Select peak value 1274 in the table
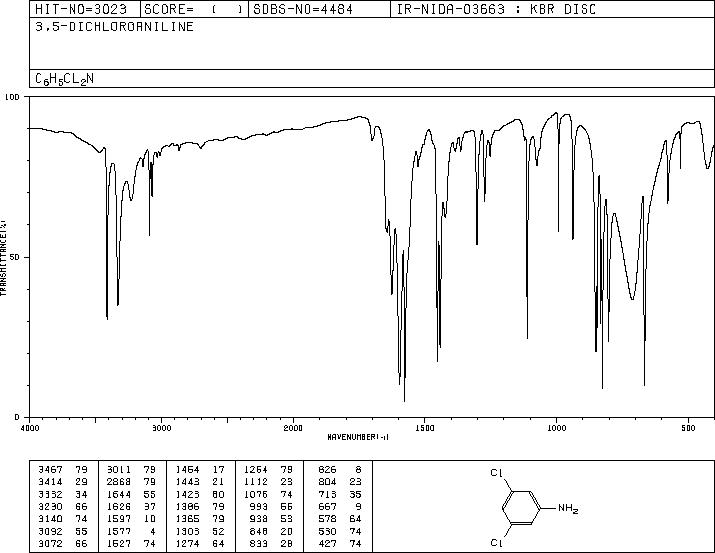Screen dimensions: 715x553 pyautogui.click(x=187, y=543)
